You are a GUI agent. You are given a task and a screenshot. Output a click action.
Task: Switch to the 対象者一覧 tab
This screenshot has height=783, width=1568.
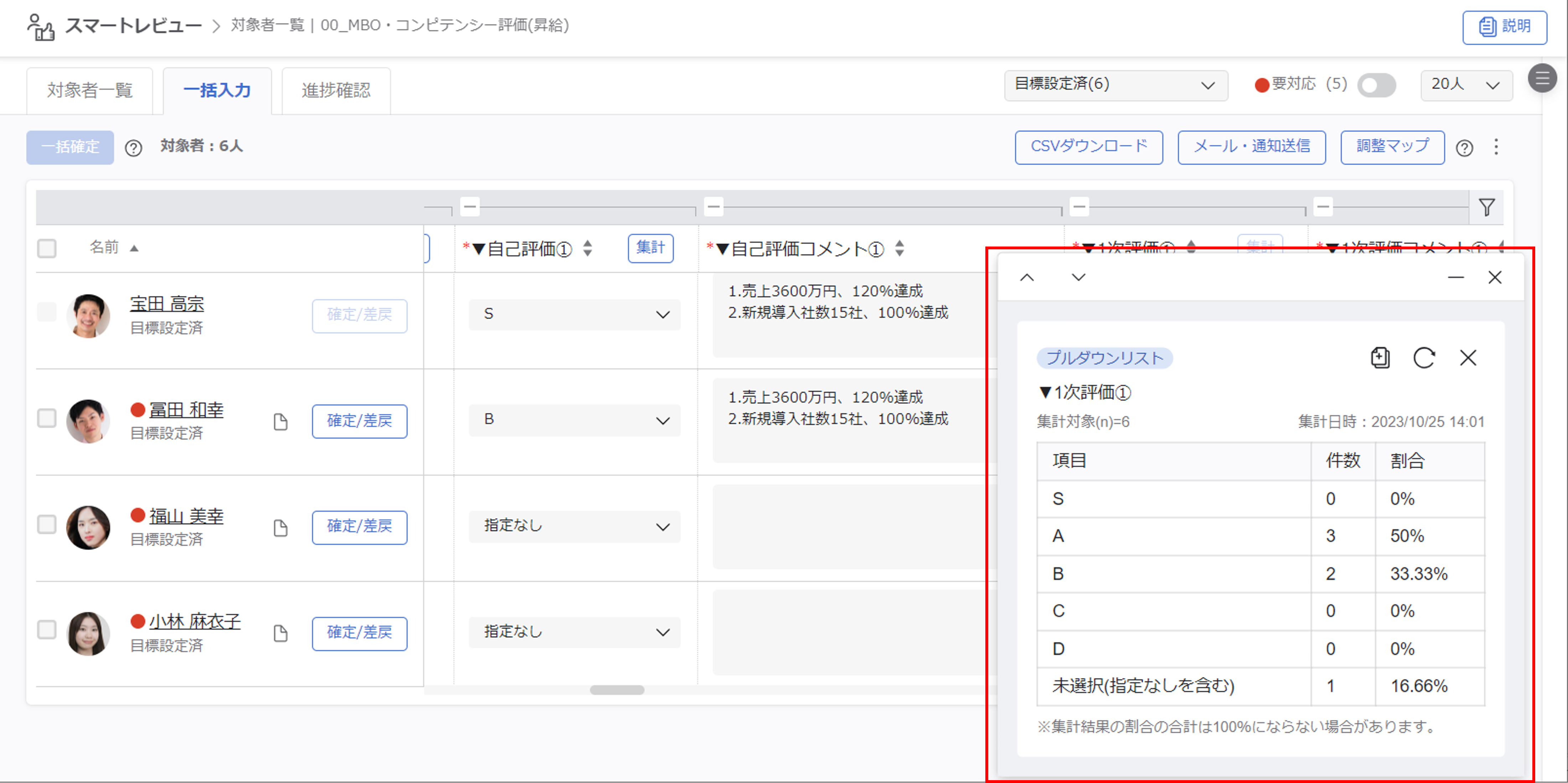[89, 90]
